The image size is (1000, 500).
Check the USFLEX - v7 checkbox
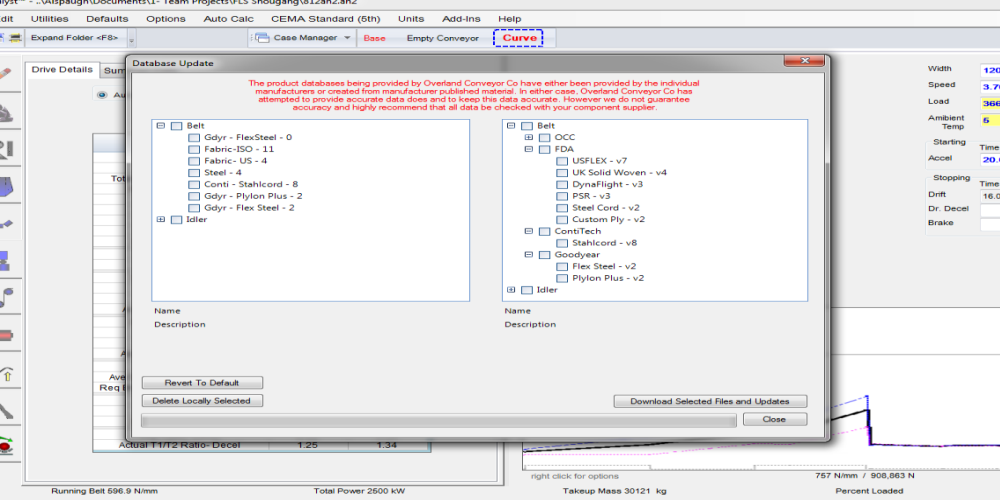pos(561,161)
